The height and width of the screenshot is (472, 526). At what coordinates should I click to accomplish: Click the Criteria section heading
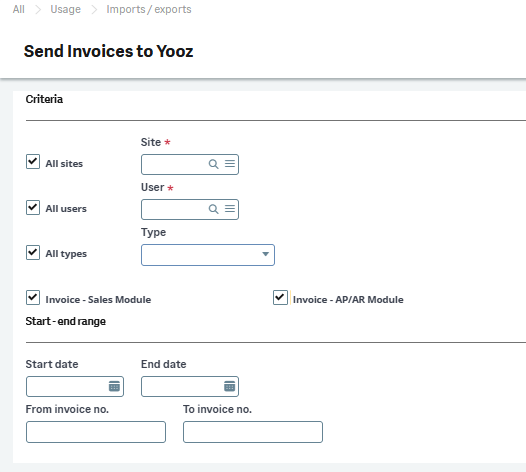pyautogui.click(x=44, y=99)
